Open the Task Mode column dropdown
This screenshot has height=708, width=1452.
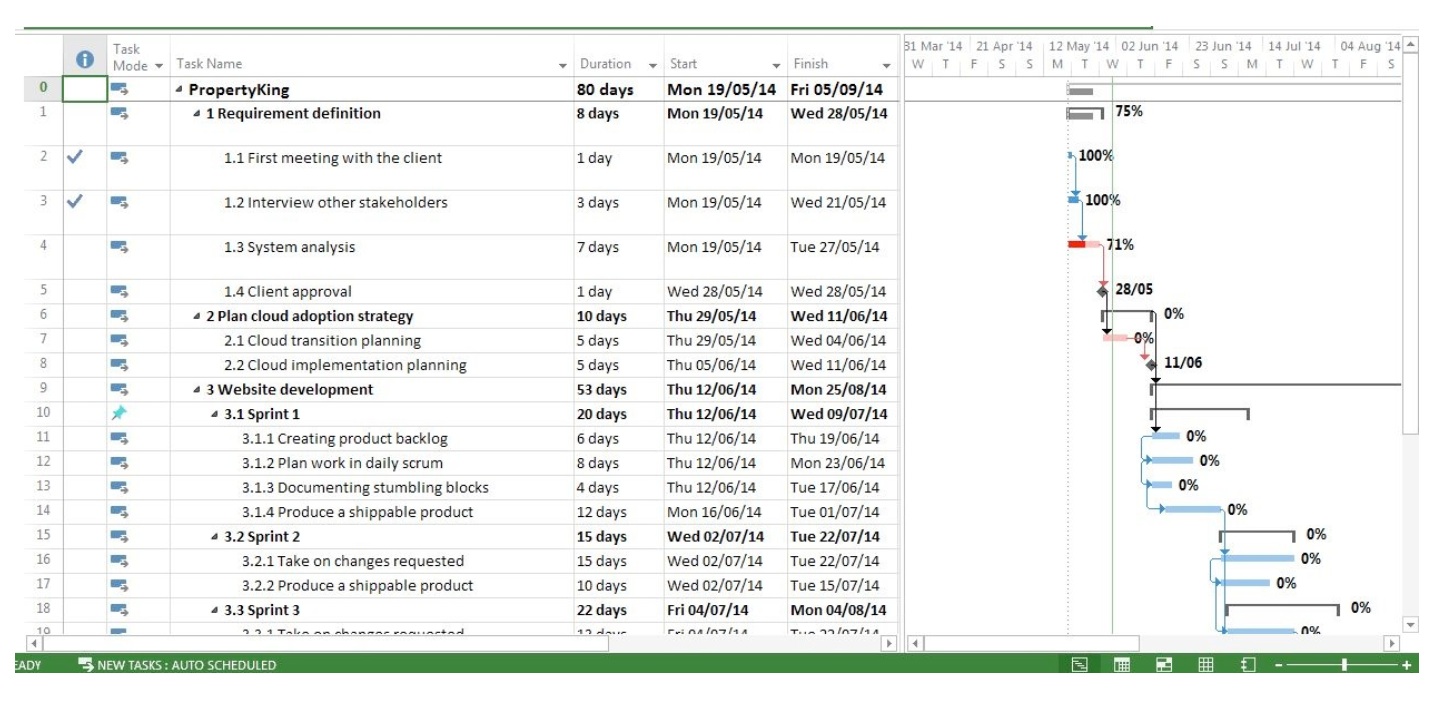pyautogui.click(x=157, y=66)
